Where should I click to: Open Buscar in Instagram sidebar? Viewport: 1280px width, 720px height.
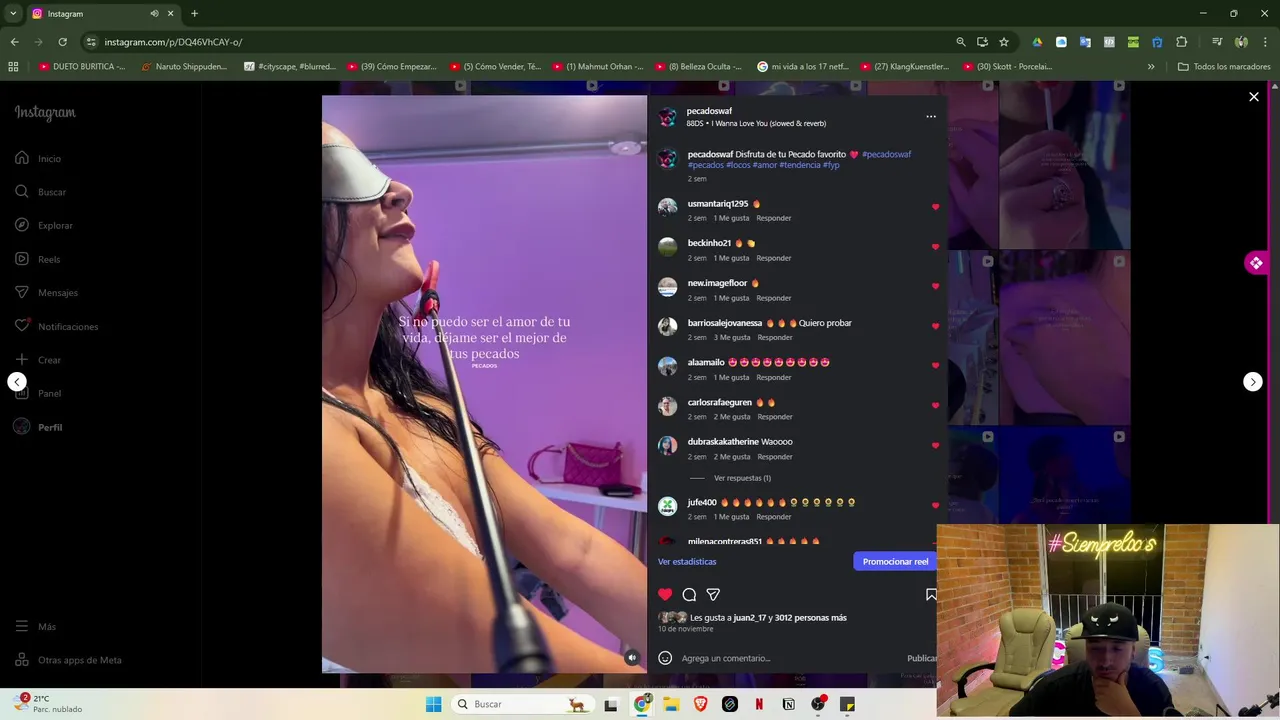(39, 192)
